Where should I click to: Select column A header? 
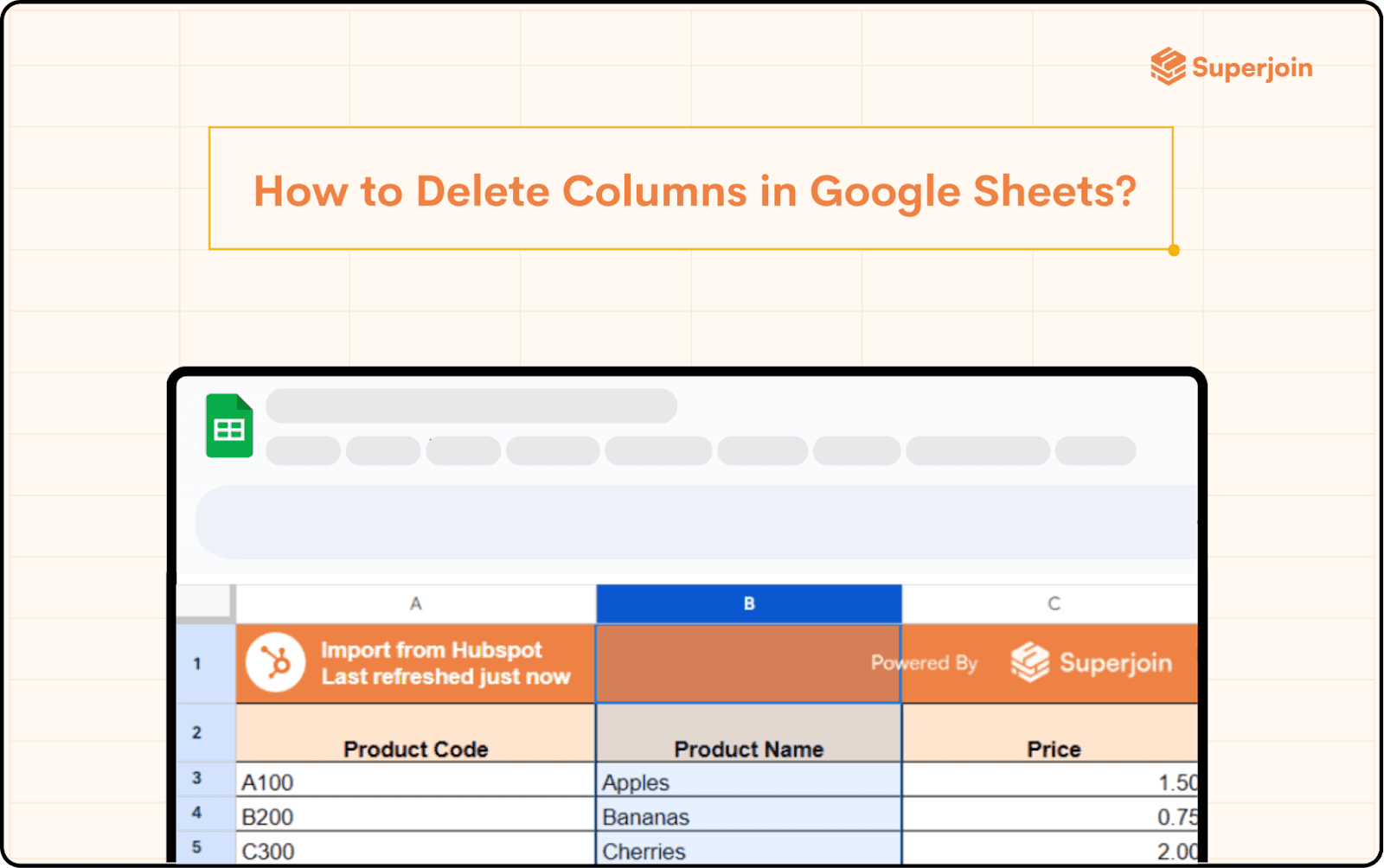click(x=415, y=603)
